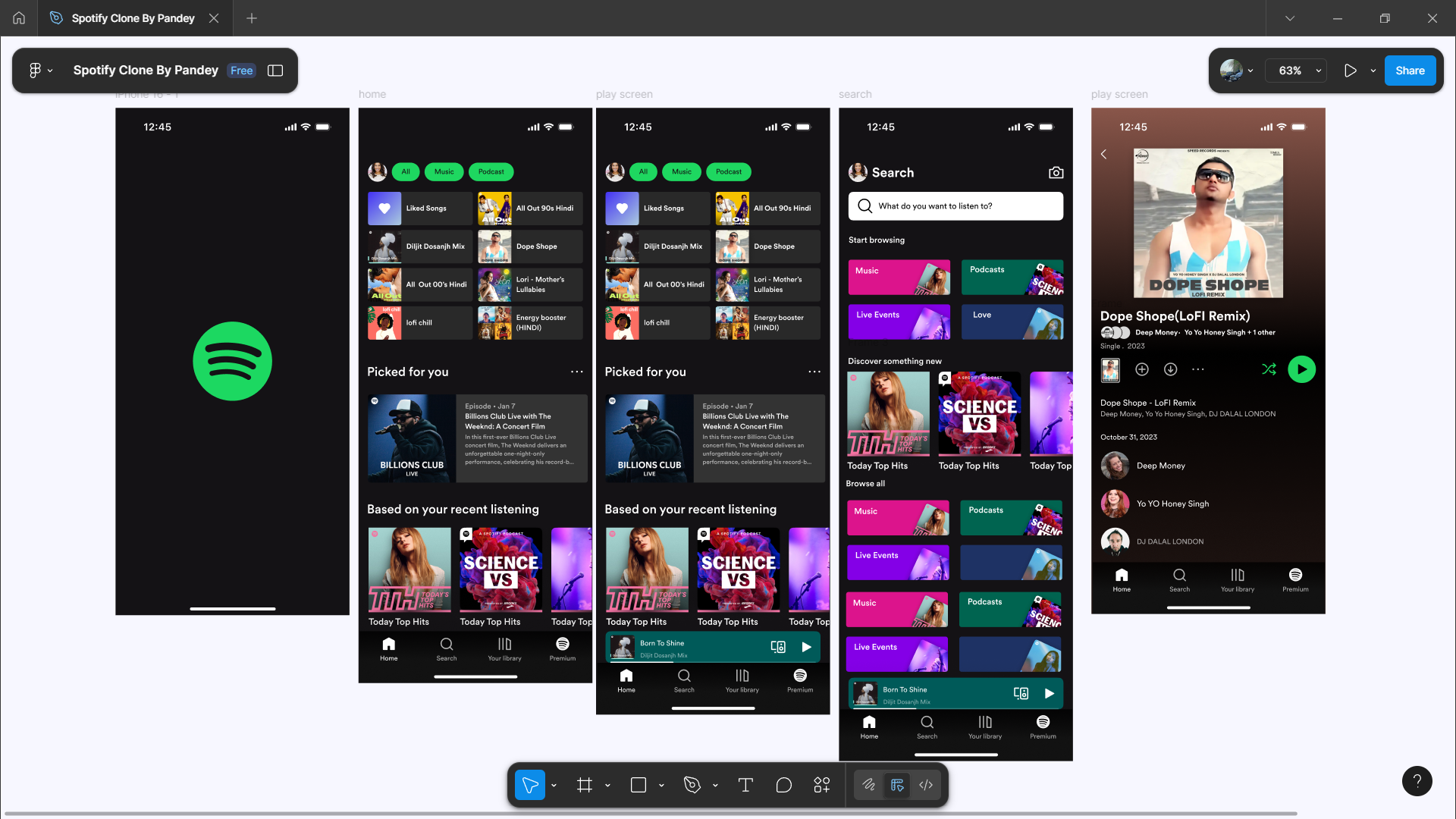This screenshot has height=819, width=1456.
Task: Click the Spotify logo on splash screen
Action: (x=232, y=361)
